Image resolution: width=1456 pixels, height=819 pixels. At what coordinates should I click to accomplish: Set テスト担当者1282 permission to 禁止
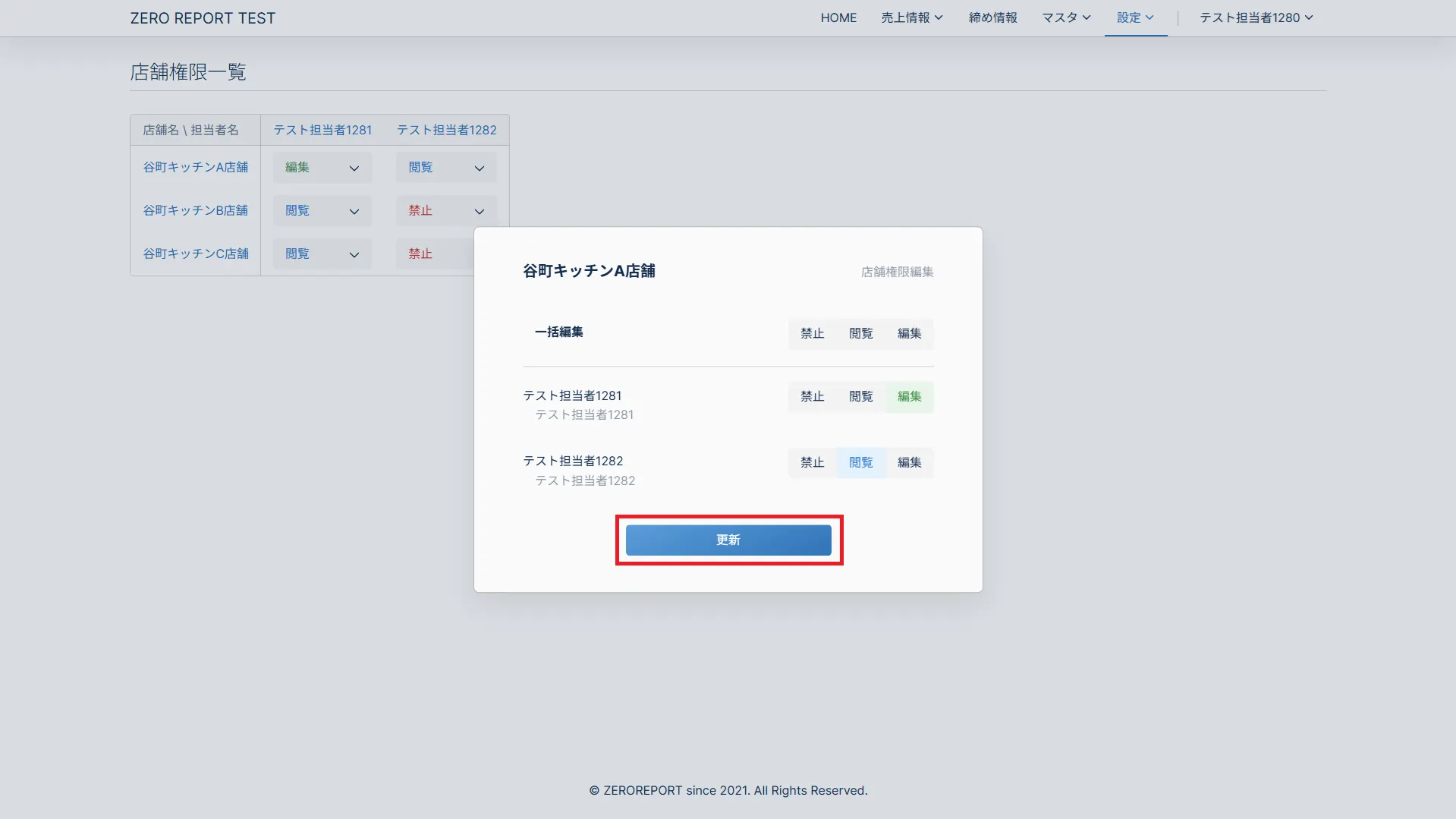(812, 462)
